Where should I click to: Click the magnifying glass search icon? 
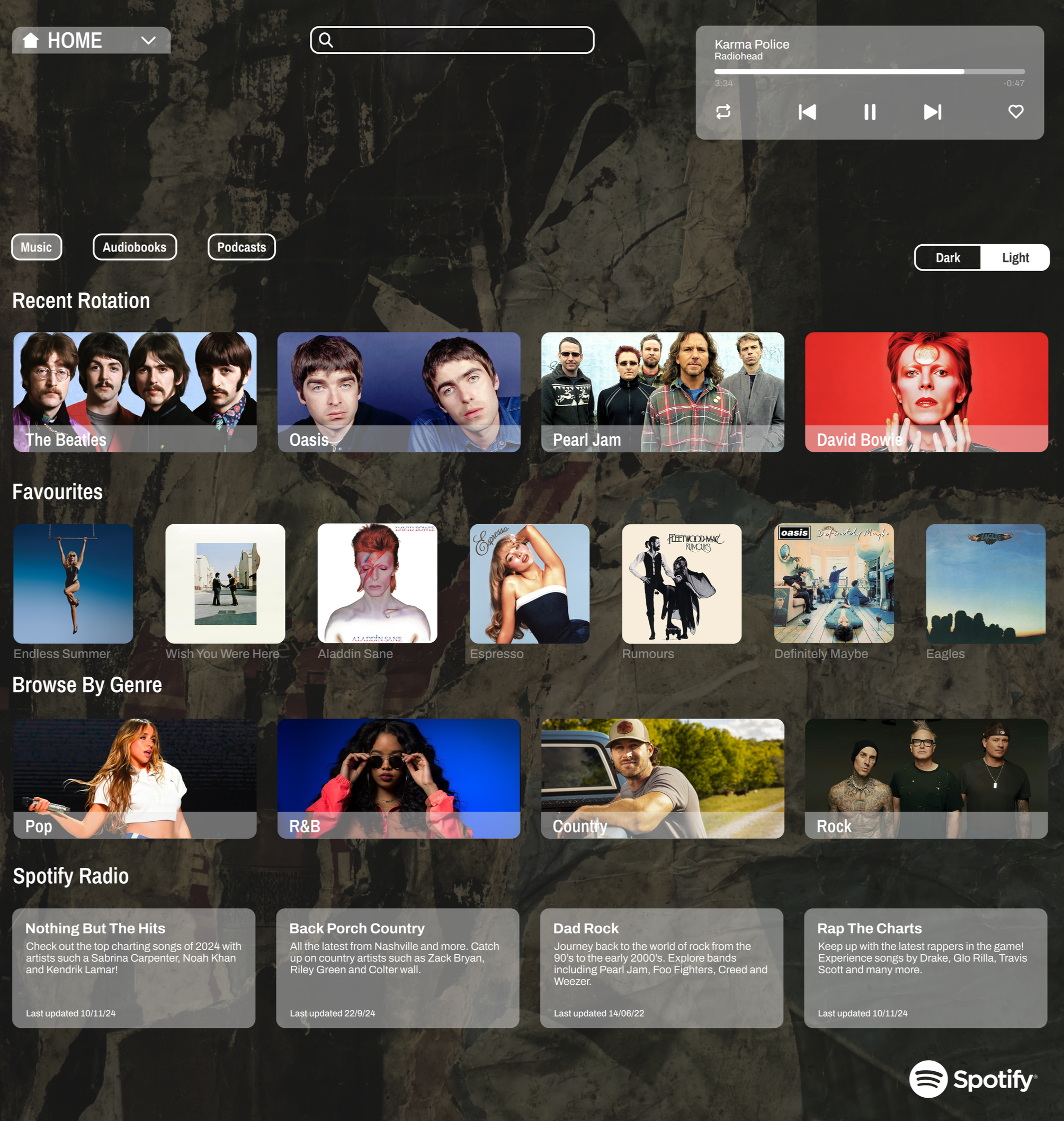tap(326, 40)
